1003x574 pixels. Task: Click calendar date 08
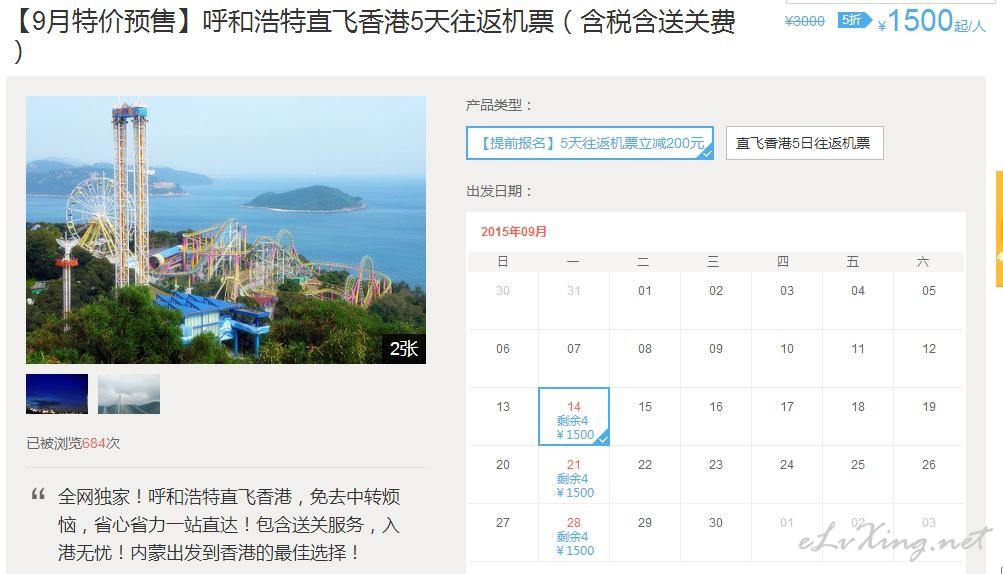[645, 349]
